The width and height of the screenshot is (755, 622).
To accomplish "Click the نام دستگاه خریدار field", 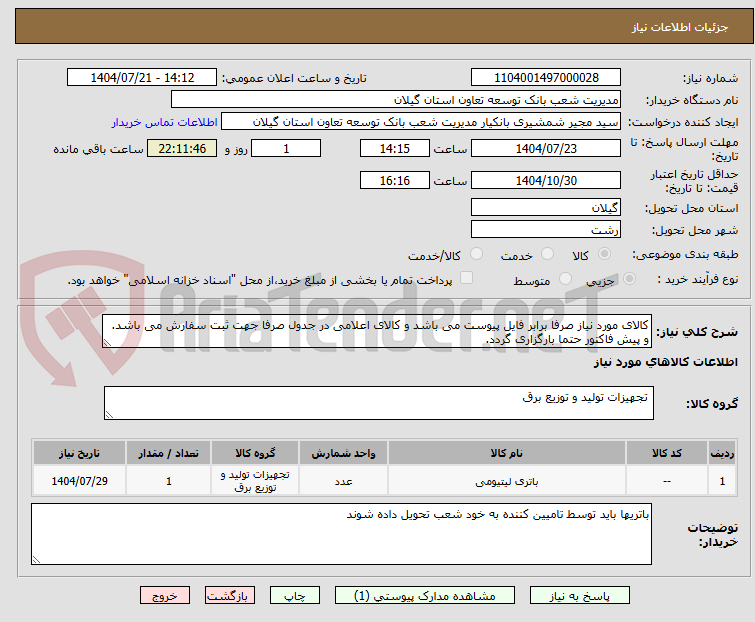I will [395, 100].
